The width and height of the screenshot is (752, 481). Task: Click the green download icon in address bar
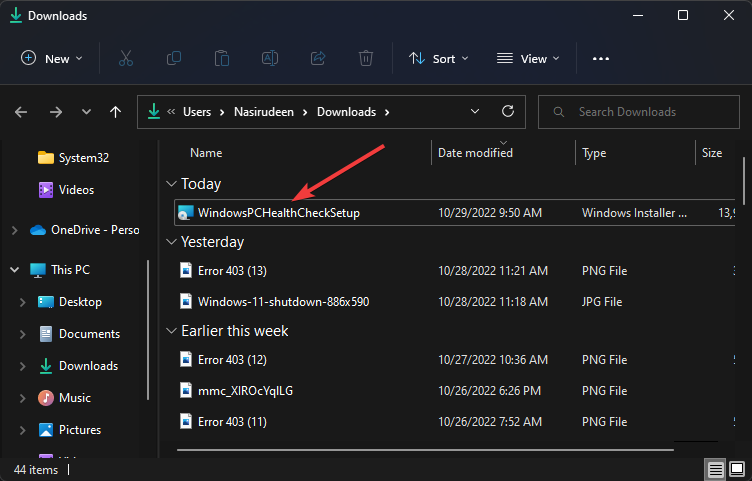tap(154, 111)
